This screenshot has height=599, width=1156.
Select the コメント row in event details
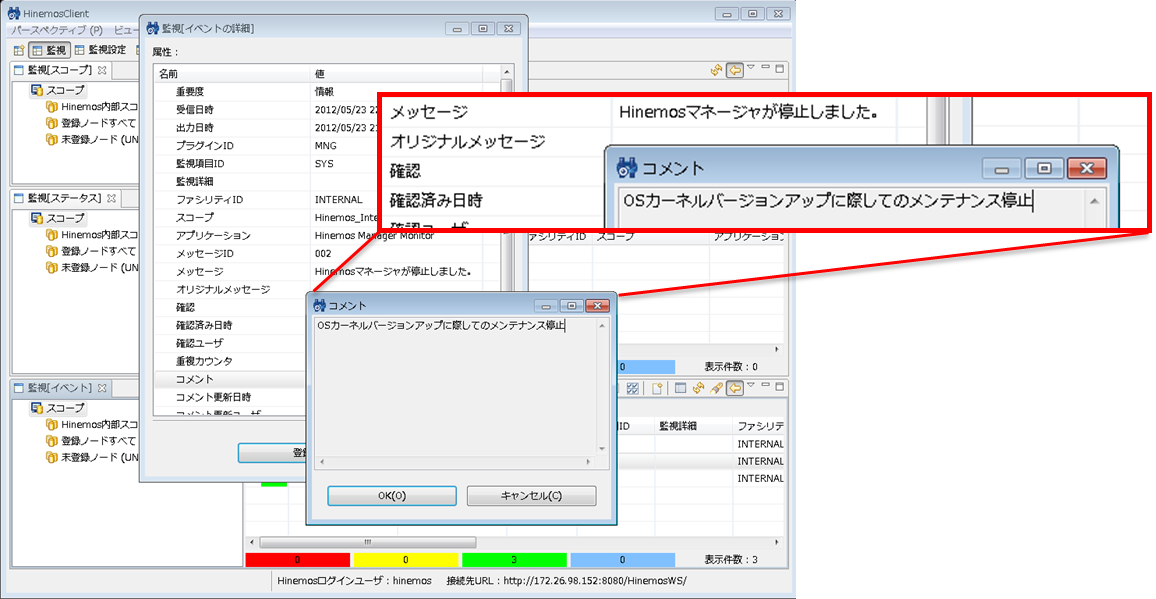point(231,379)
